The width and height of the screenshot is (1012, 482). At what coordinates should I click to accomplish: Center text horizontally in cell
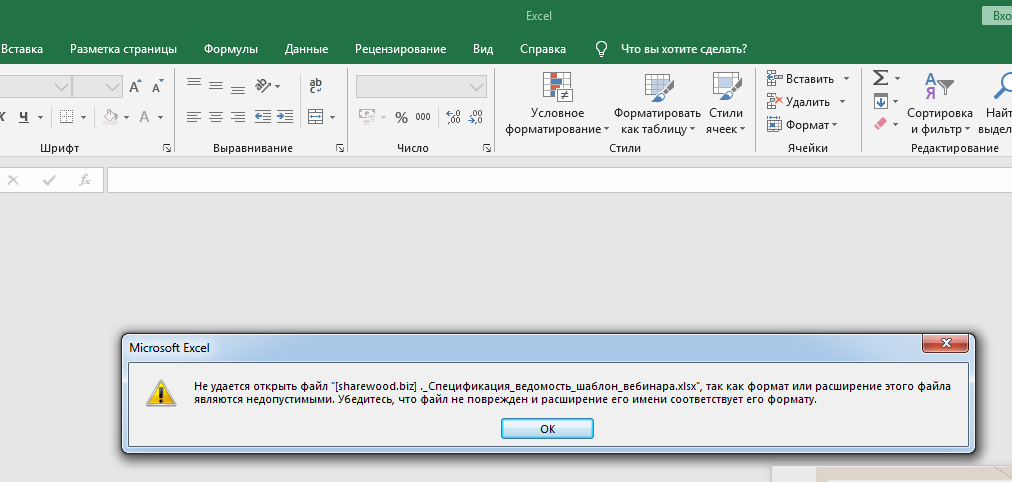[x=216, y=117]
